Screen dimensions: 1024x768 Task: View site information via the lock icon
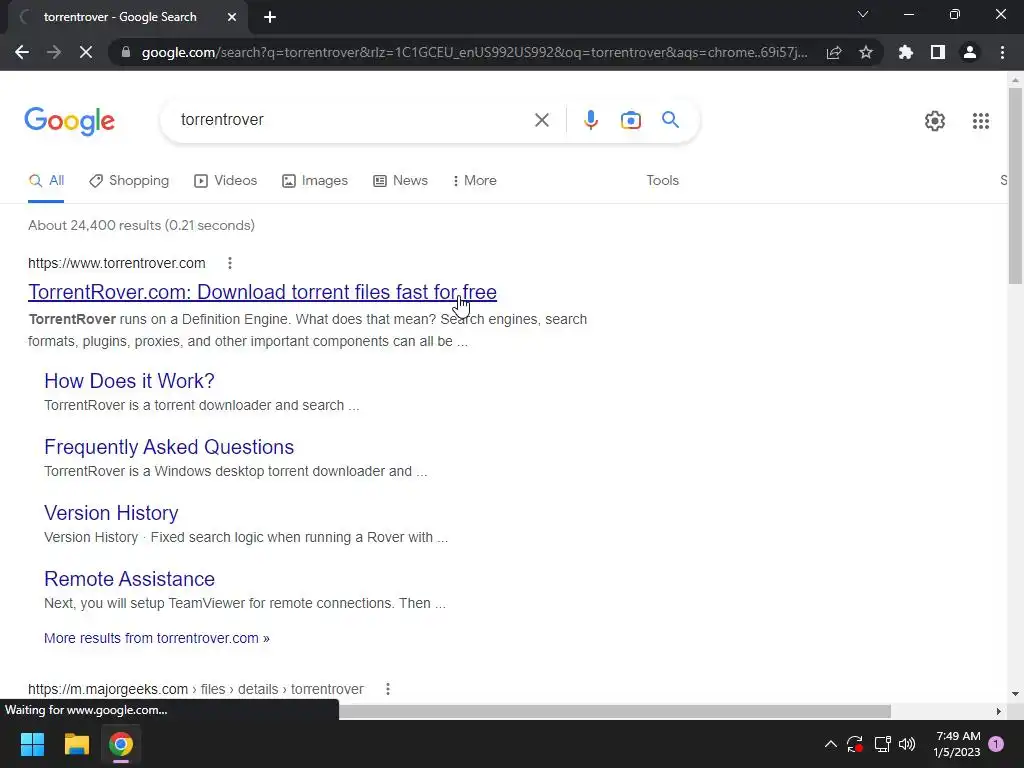126,52
